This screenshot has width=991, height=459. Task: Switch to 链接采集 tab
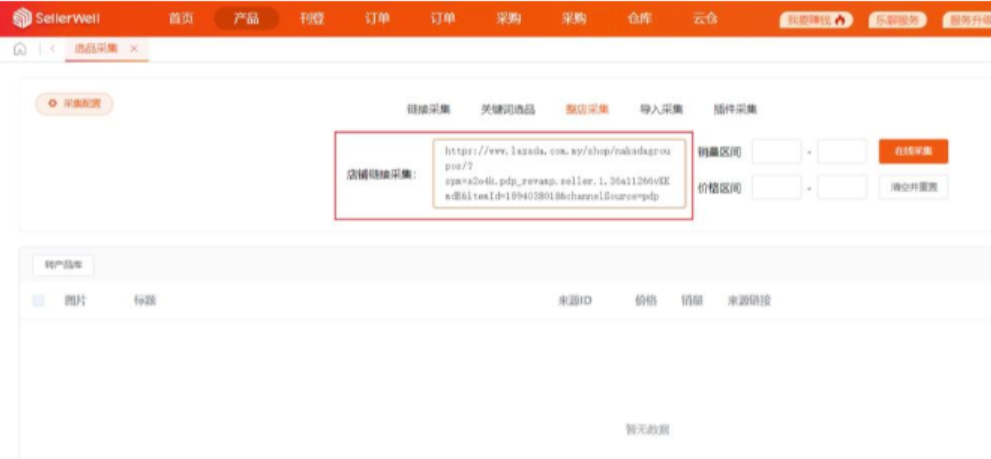tap(429, 109)
